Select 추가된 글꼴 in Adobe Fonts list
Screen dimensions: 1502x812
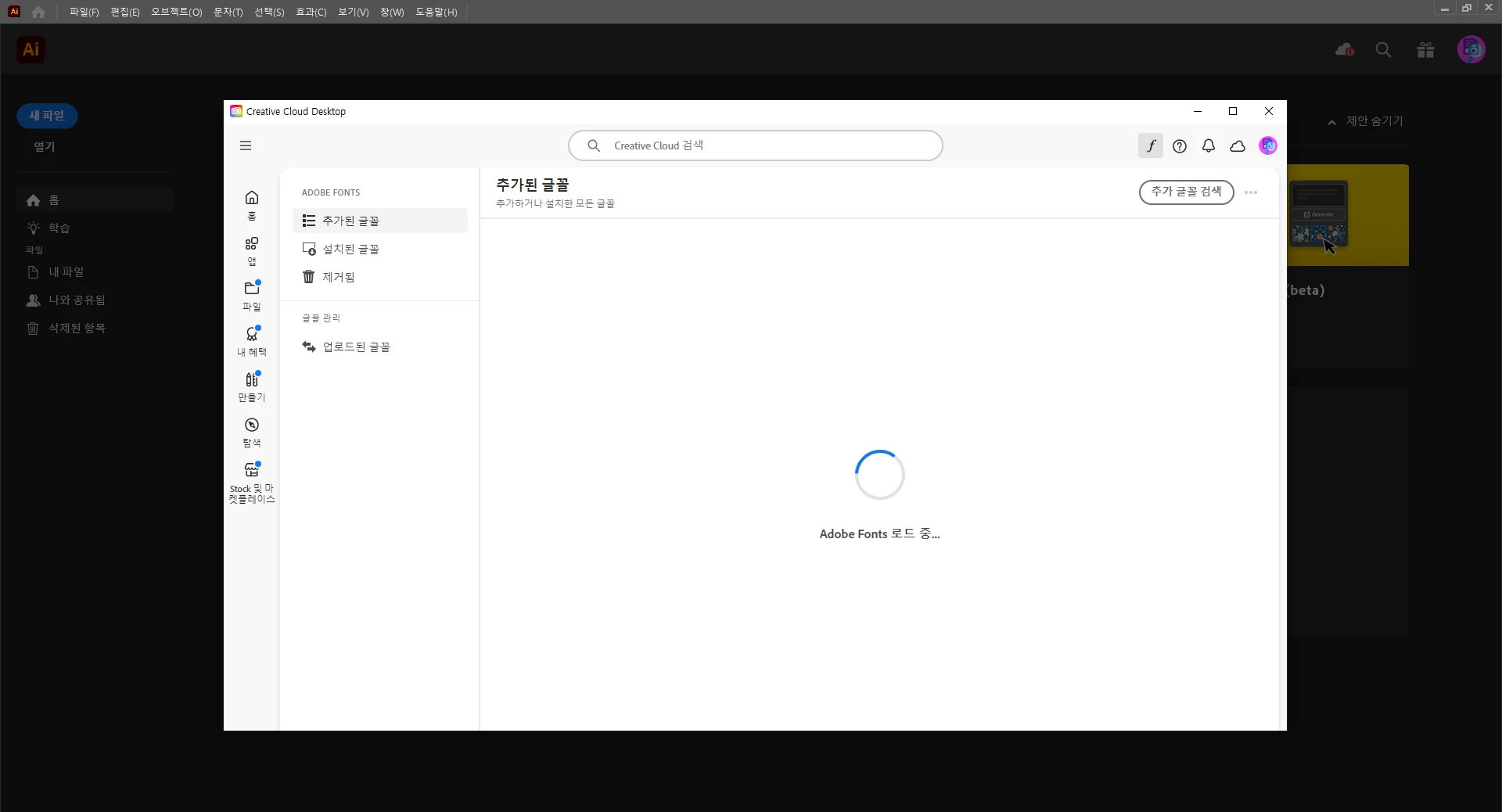click(x=380, y=221)
